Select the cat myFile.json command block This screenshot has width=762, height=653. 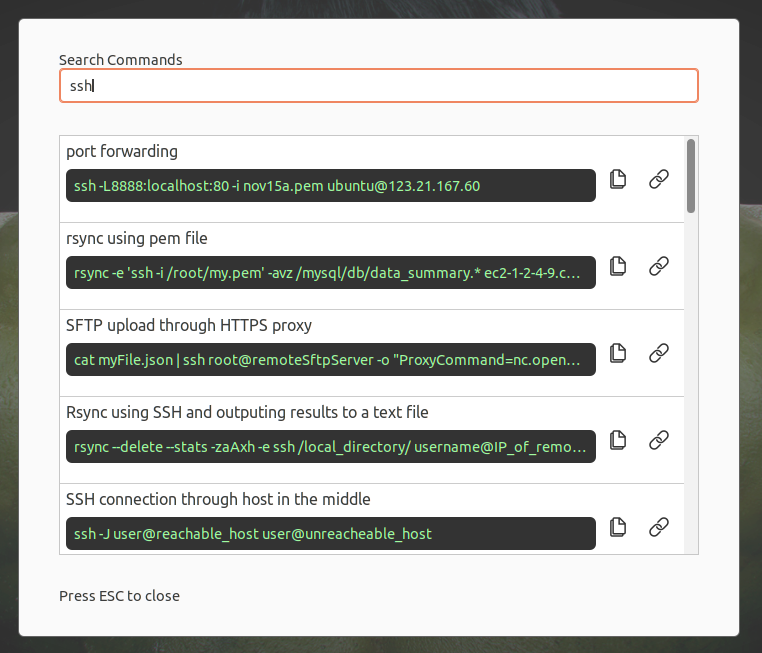pos(330,359)
